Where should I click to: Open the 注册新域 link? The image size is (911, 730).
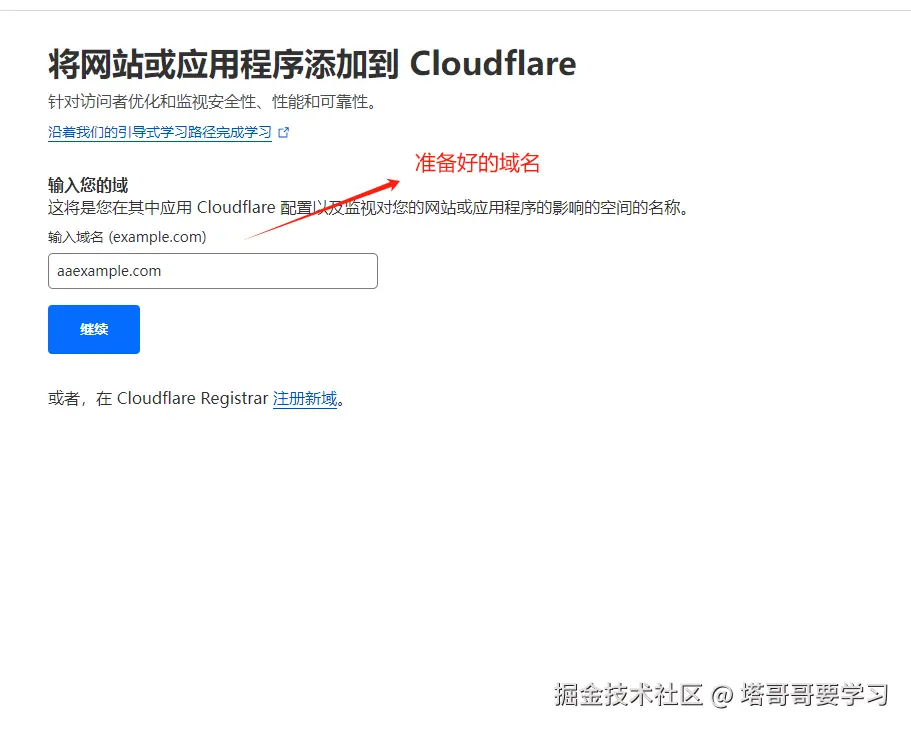(x=305, y=399)
